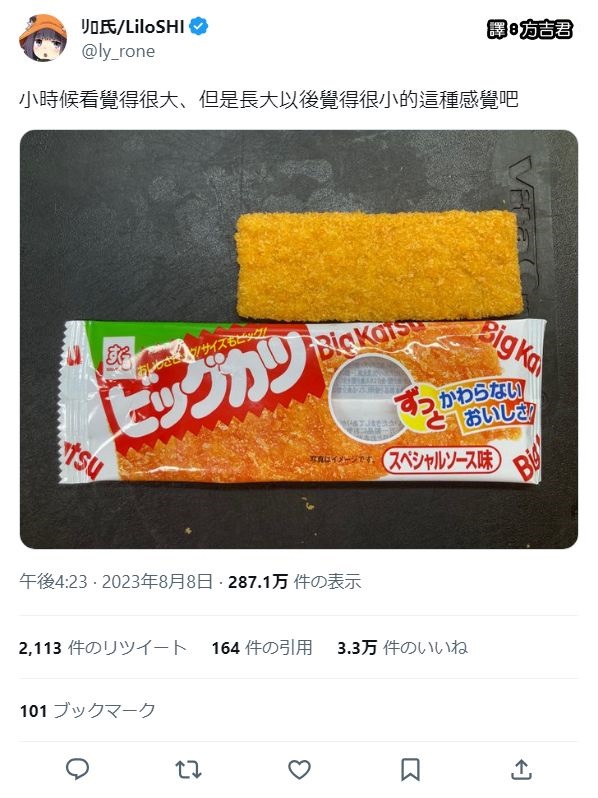
Task: View the 2,113 retweets list
Action: click(x=102, y=648)
